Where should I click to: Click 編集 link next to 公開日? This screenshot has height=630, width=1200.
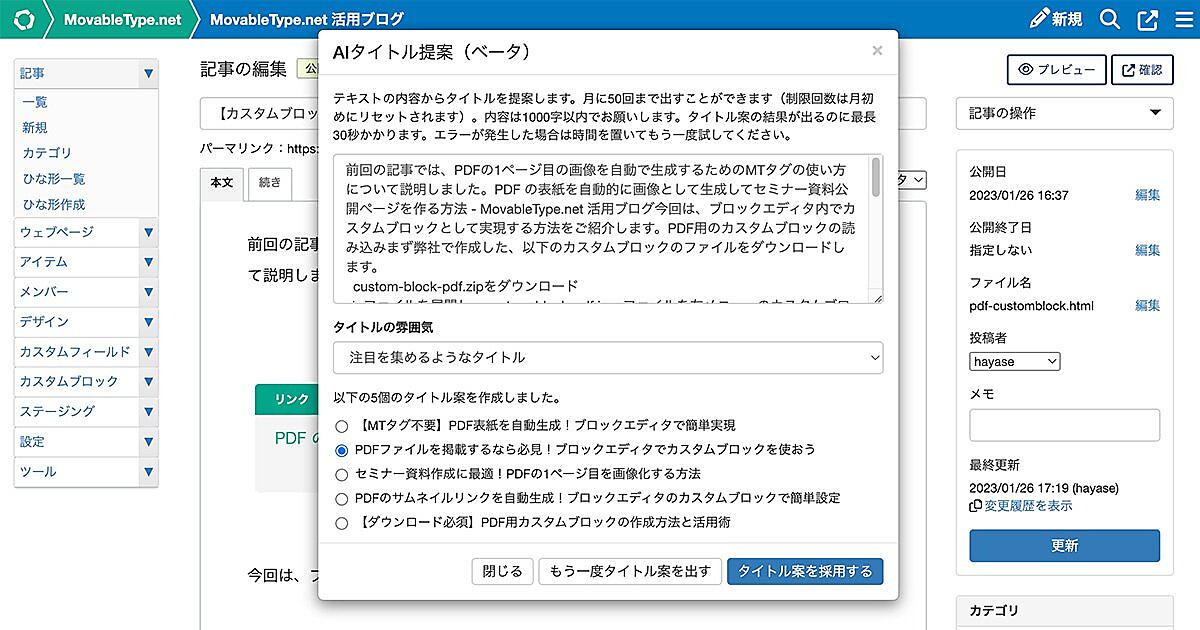pos(1147,195)
